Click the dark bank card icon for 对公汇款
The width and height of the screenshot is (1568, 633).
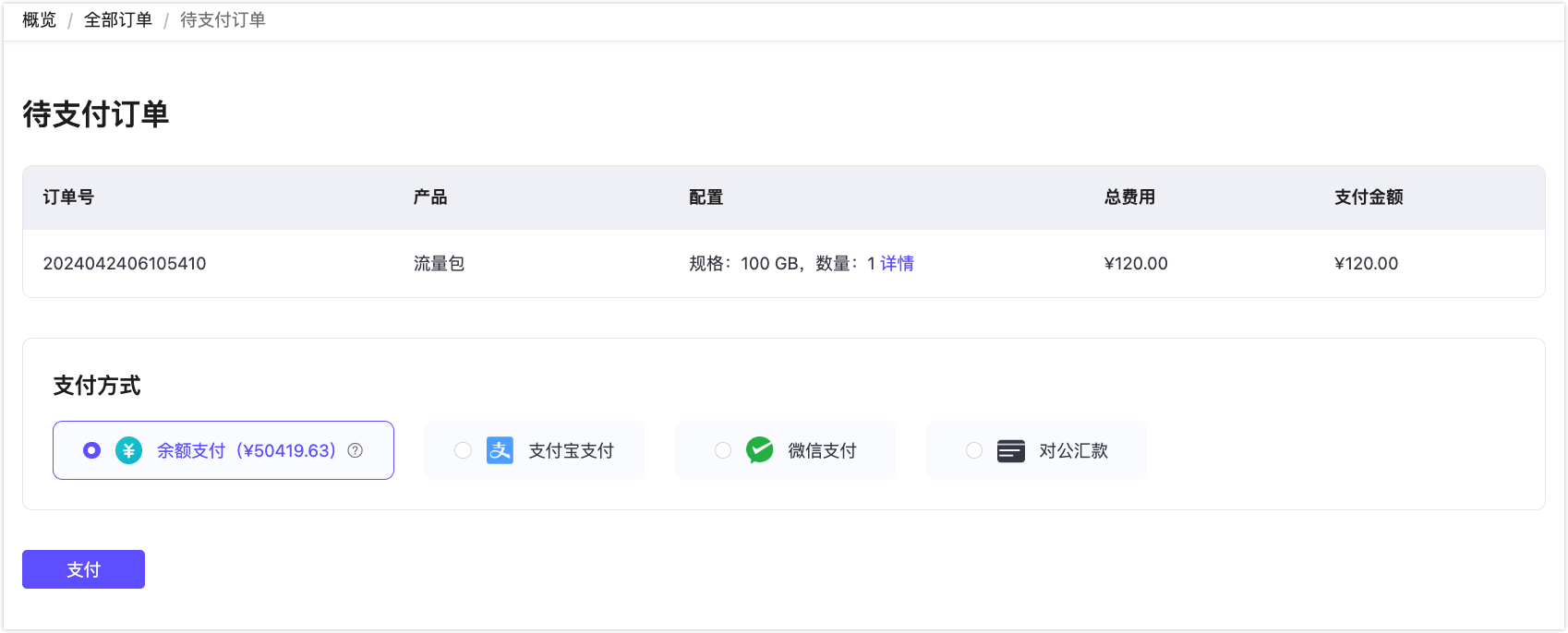click(x=1010, y=450)
